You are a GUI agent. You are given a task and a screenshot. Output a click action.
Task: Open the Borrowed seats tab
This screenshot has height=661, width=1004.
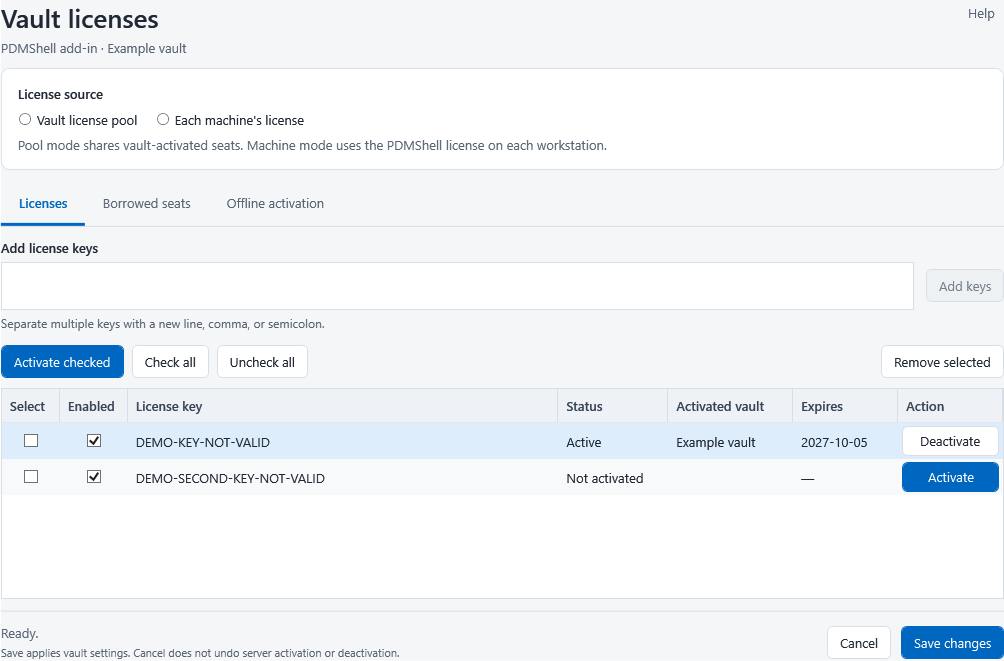[x=147, y=204]
